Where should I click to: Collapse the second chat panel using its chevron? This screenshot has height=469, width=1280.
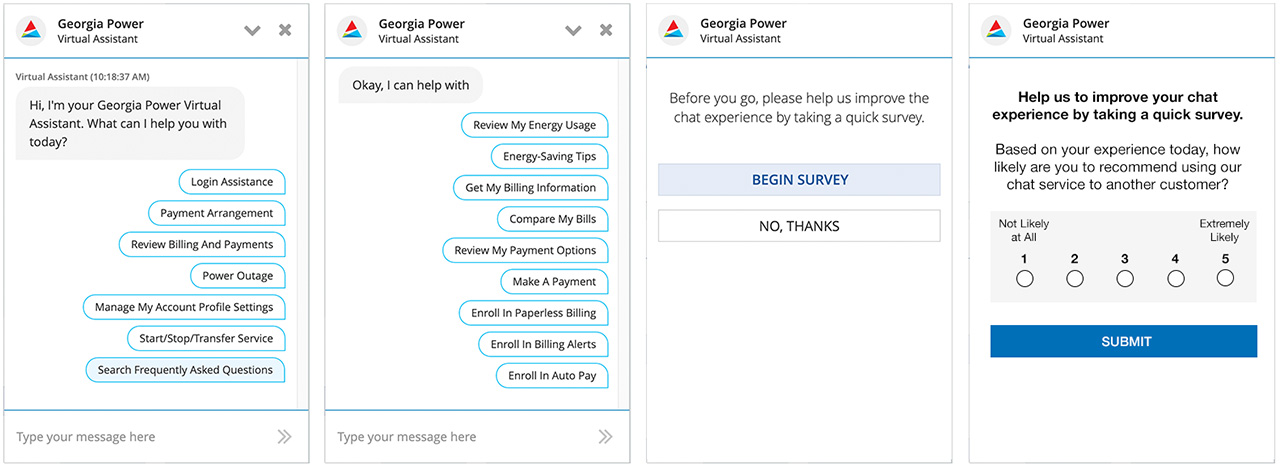pyautogui.click(x=573, y=30)
